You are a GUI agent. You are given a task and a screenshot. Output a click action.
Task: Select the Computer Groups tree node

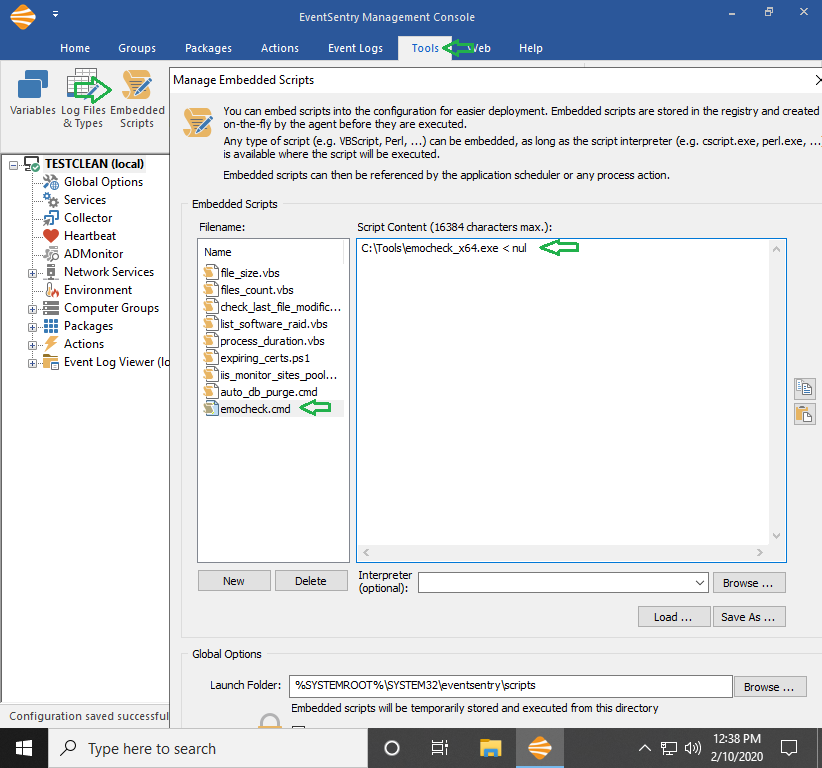pos(111,308)
